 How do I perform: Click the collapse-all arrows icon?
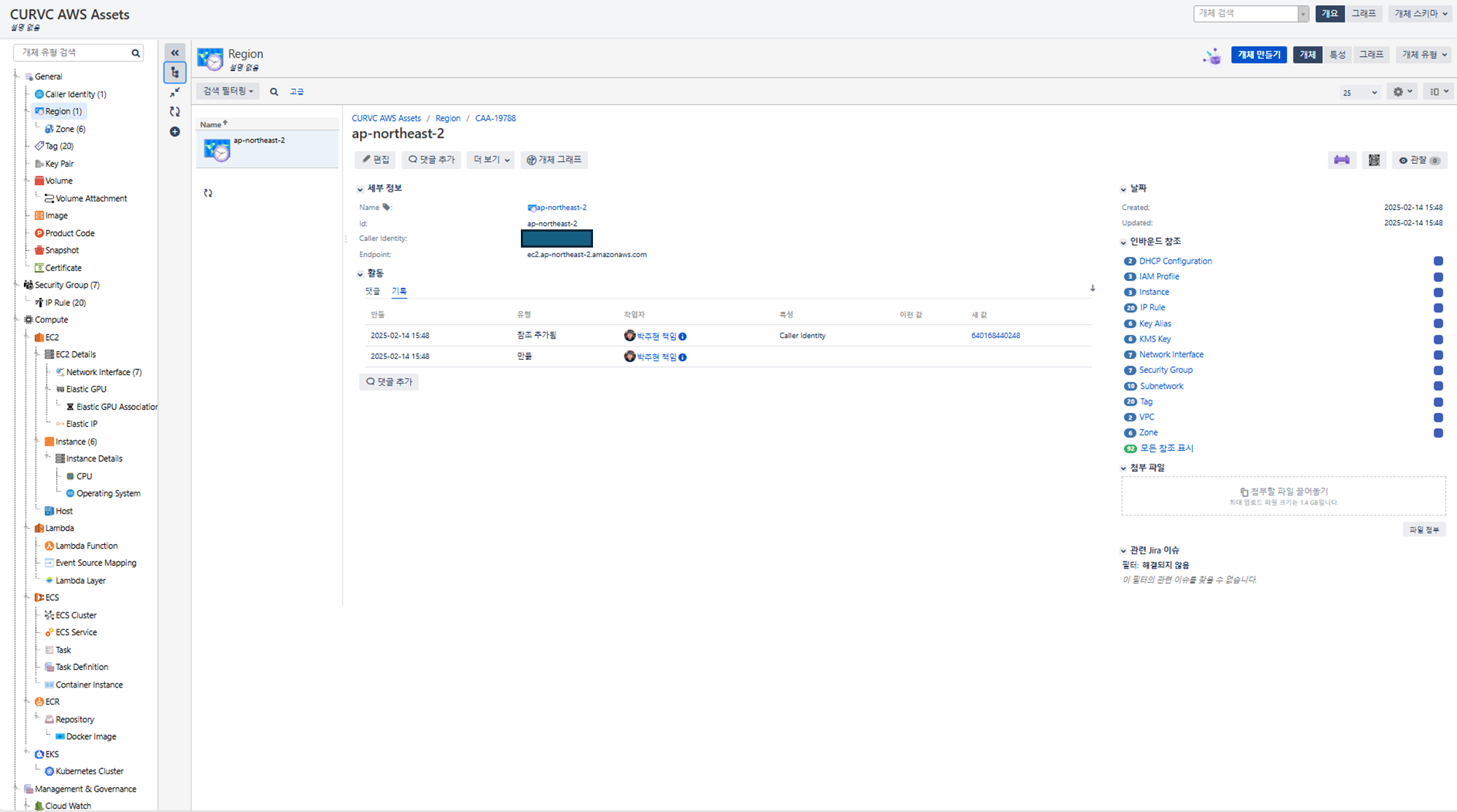175,92
